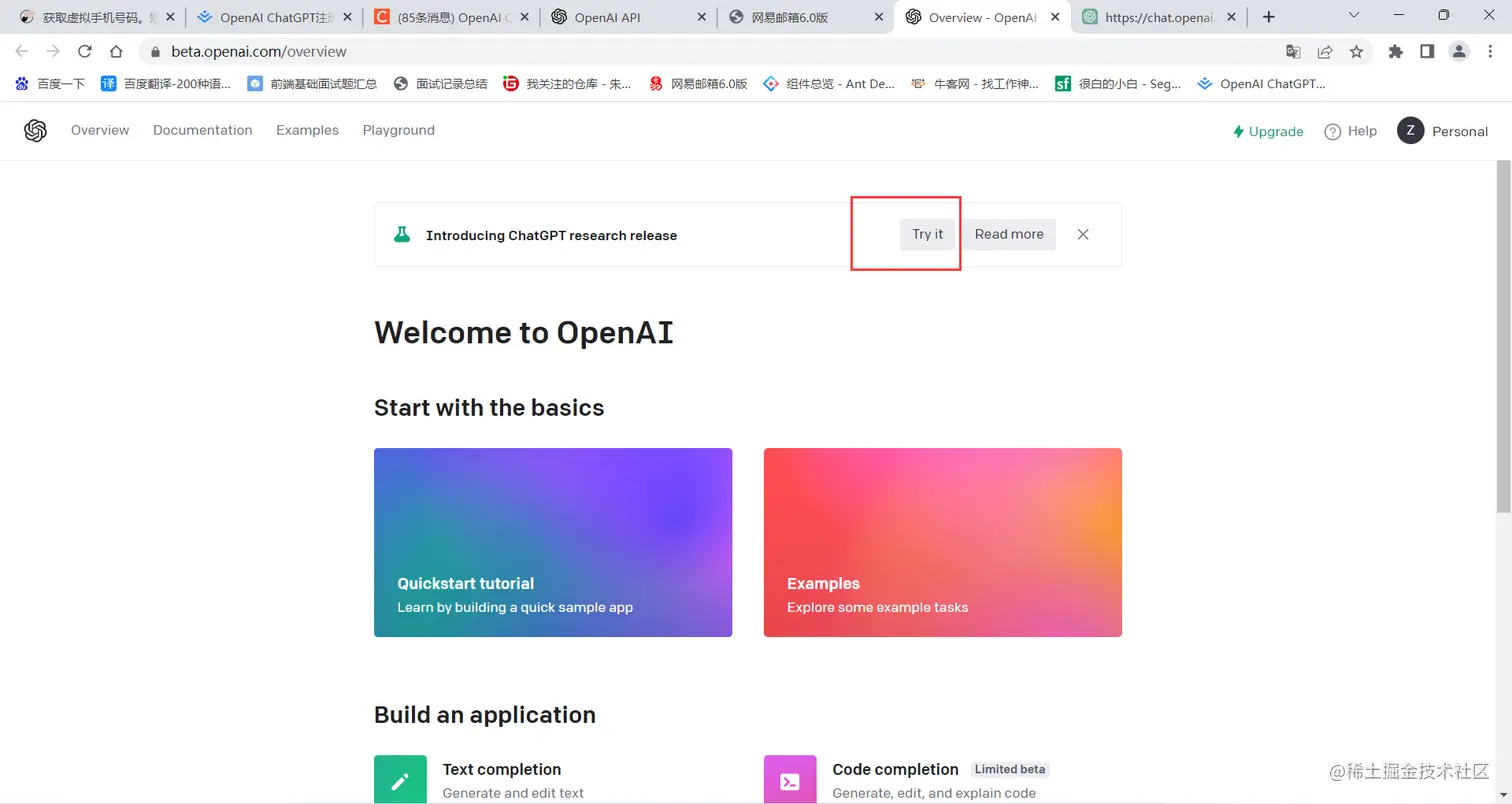Open the 百度一下 bookmark

pos(50,84)
